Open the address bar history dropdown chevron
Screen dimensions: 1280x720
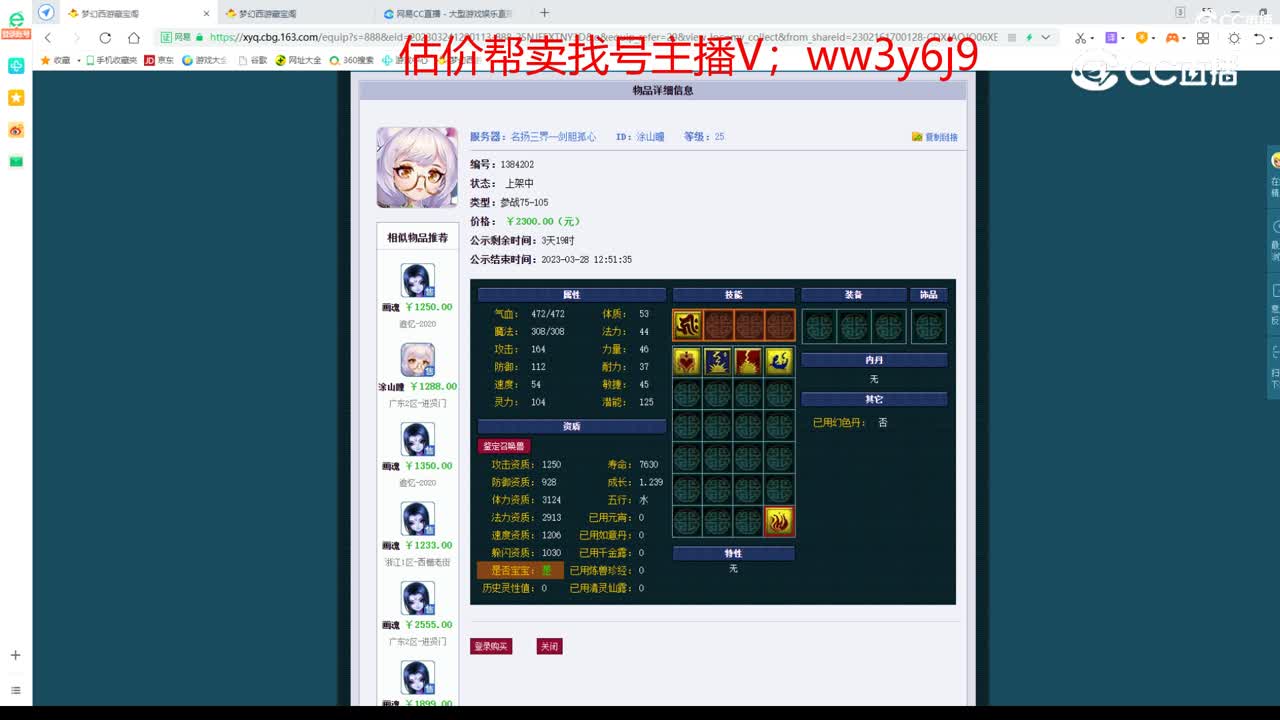pyautogui.click(x=1047, y=37)
